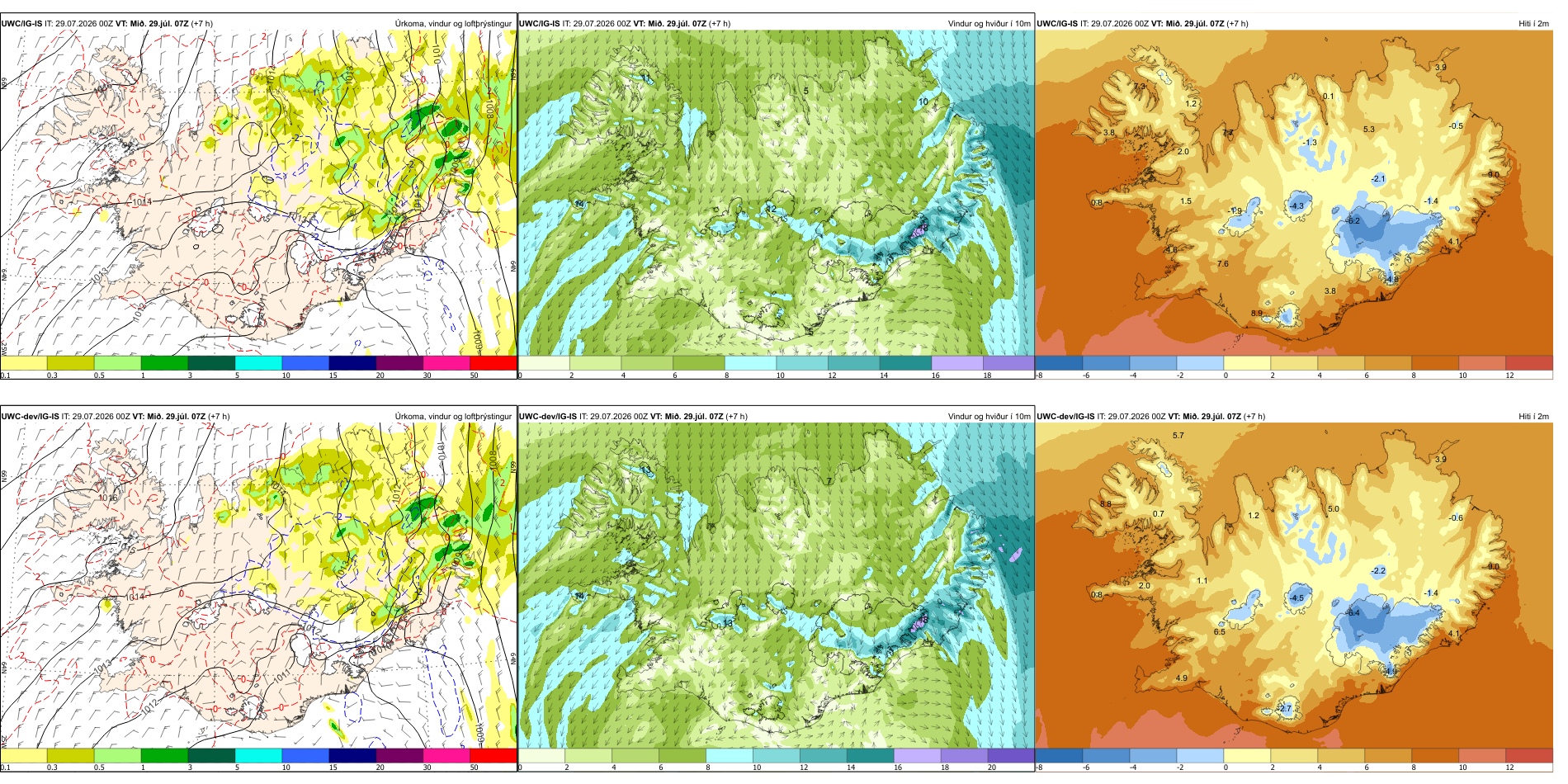Click the -2.1 reading on the UWC/IG-IS temperature map
This screenshot has width=1568, height=784.
tap(1378, 179)
